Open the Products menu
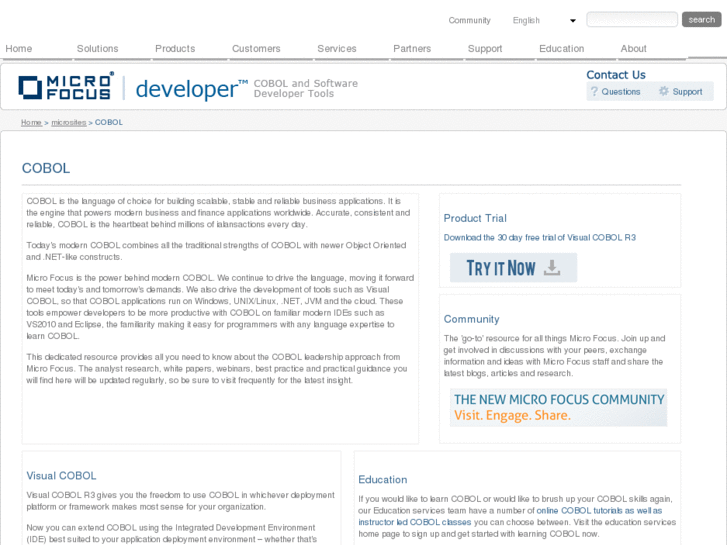The width and height of the screenshot is (727, 545). (175, 48)
